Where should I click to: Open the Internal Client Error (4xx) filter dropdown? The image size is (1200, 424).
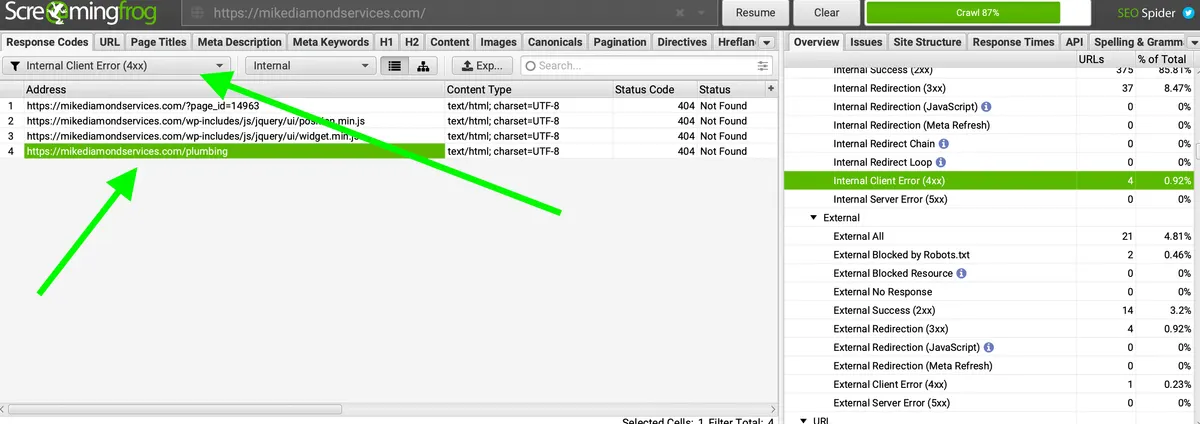click(116, 66)
